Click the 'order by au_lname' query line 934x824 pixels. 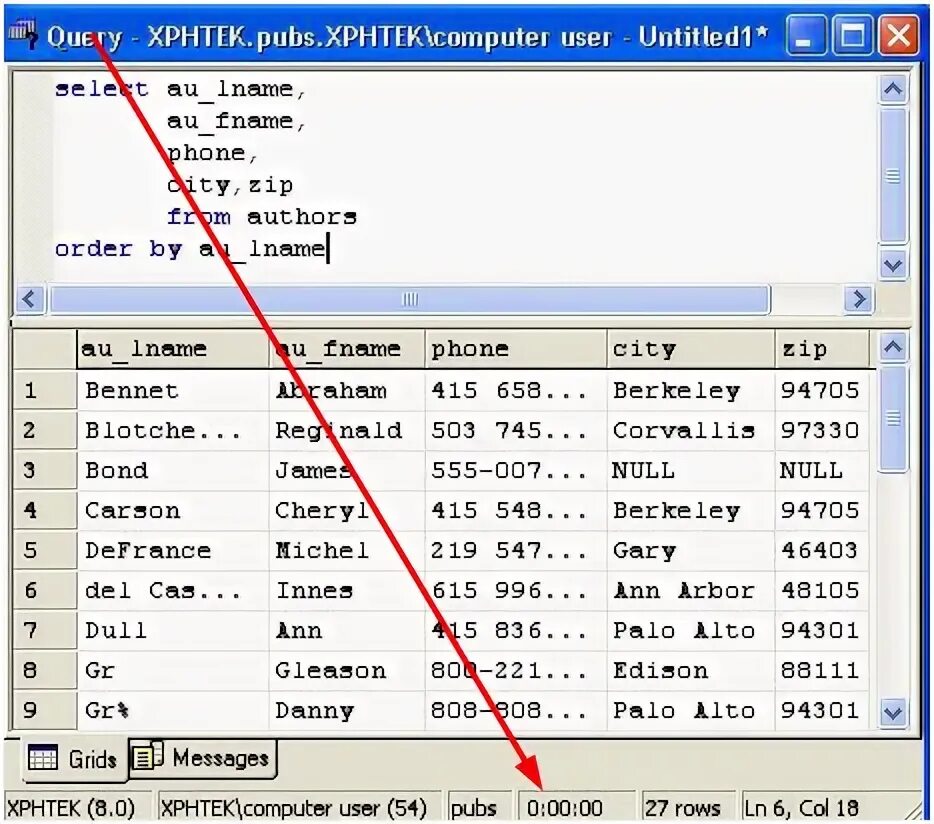[191, 249]
